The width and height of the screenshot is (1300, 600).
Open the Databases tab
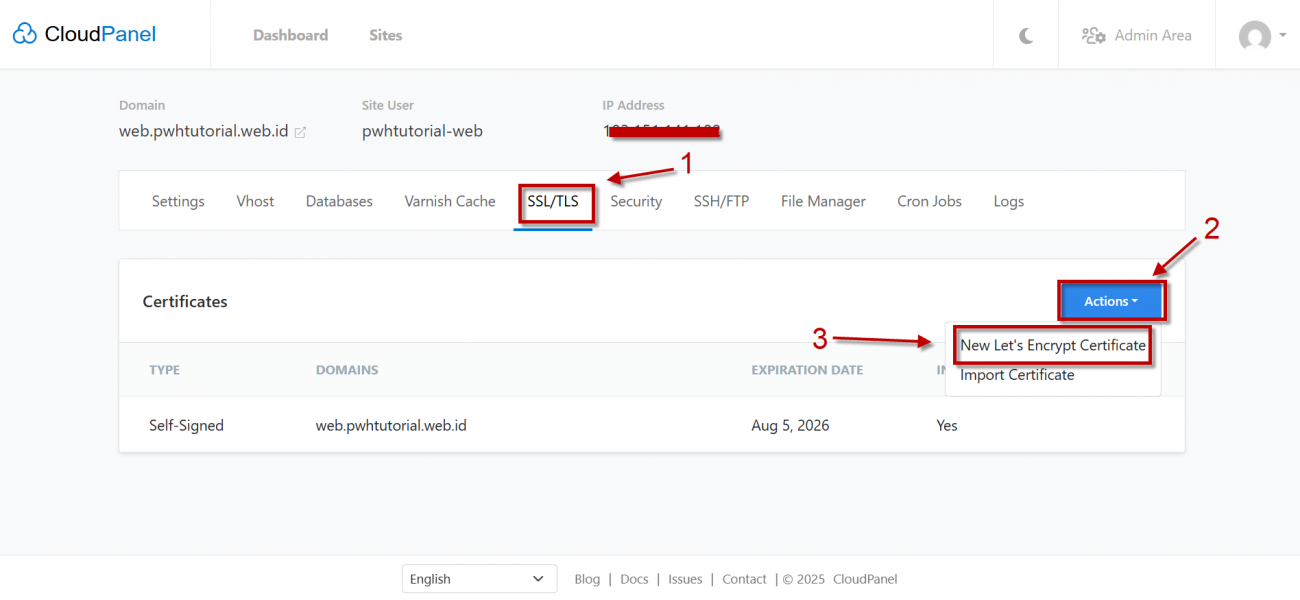coord(339,201)
